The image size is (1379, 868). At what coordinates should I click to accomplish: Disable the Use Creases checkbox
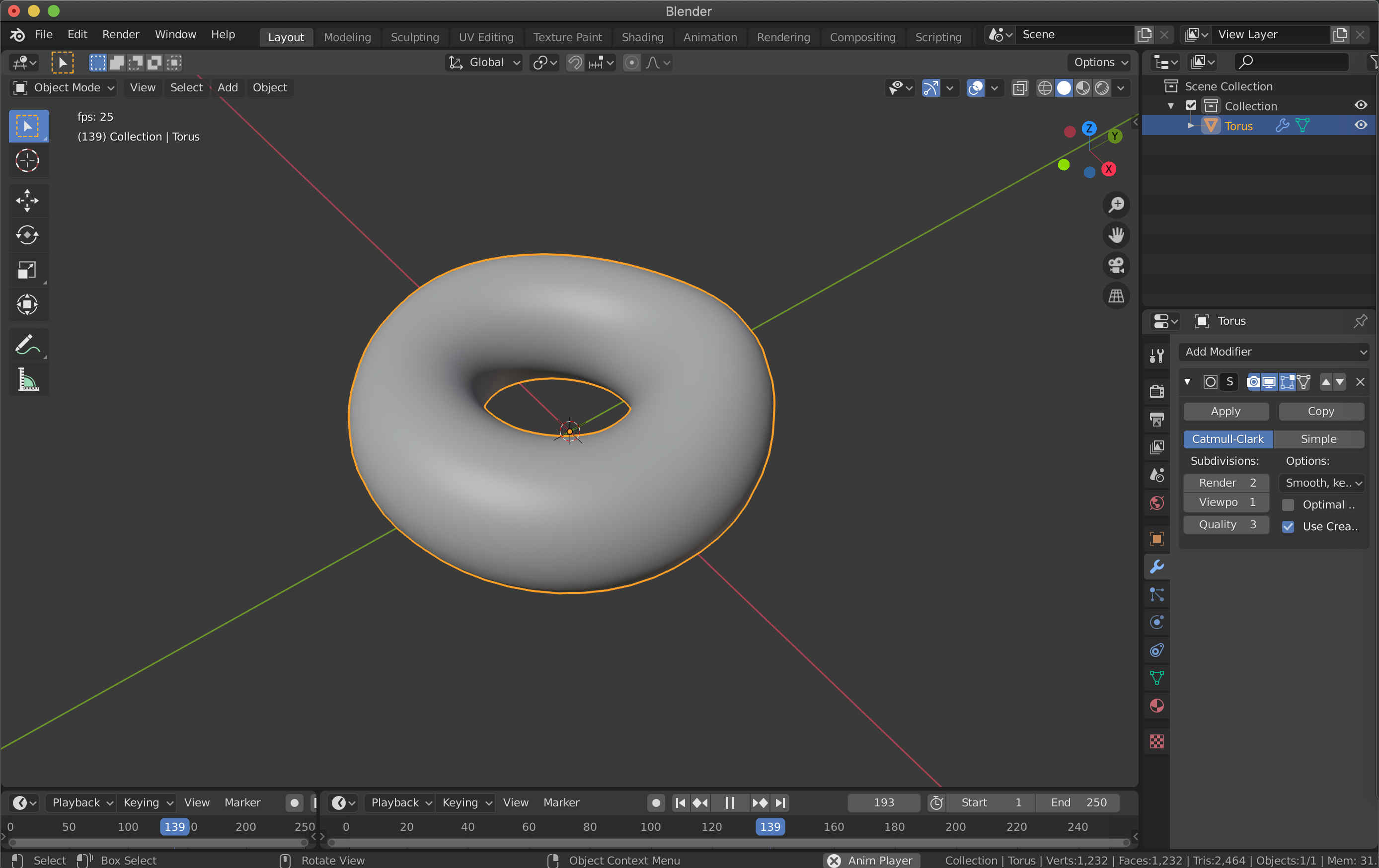[x=1288, y=527]
